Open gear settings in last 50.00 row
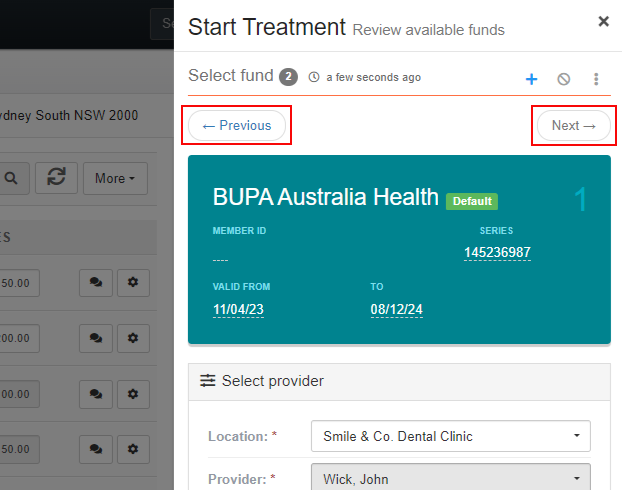Screen dimensions: 622x490 (133, 449)
